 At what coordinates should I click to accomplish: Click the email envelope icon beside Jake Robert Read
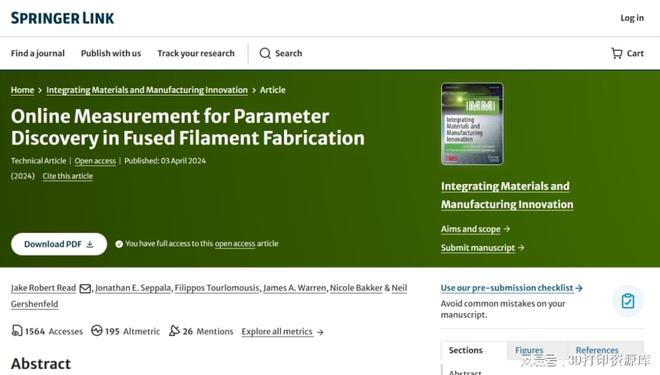tap(85, 288)
